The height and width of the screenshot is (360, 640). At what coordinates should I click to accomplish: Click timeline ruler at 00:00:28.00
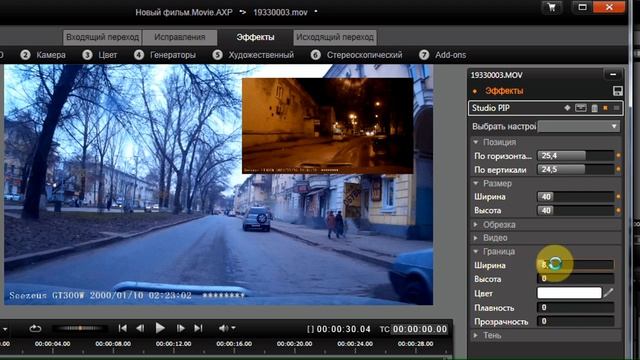tap(416, 344)
